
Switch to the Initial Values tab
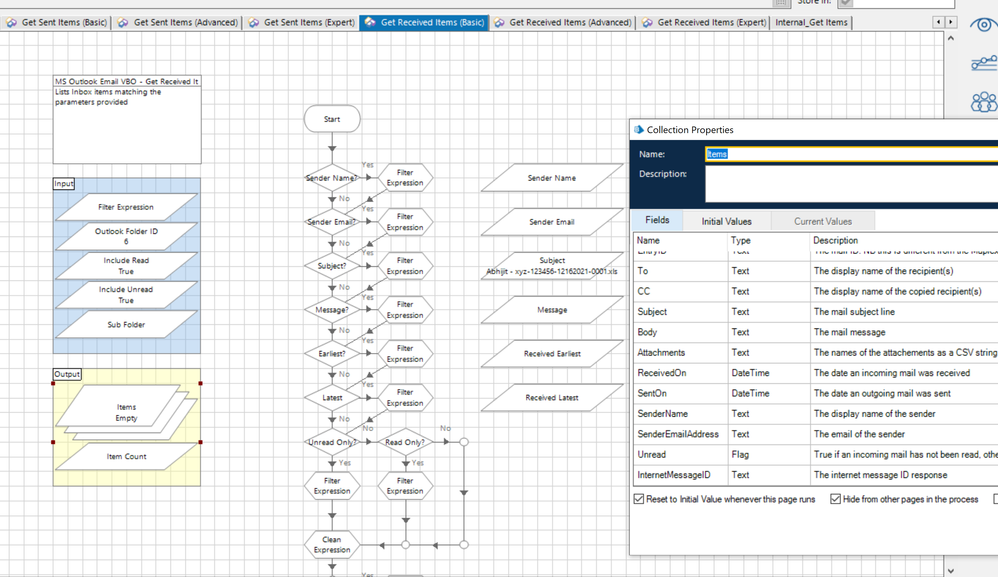coord(726,221)
